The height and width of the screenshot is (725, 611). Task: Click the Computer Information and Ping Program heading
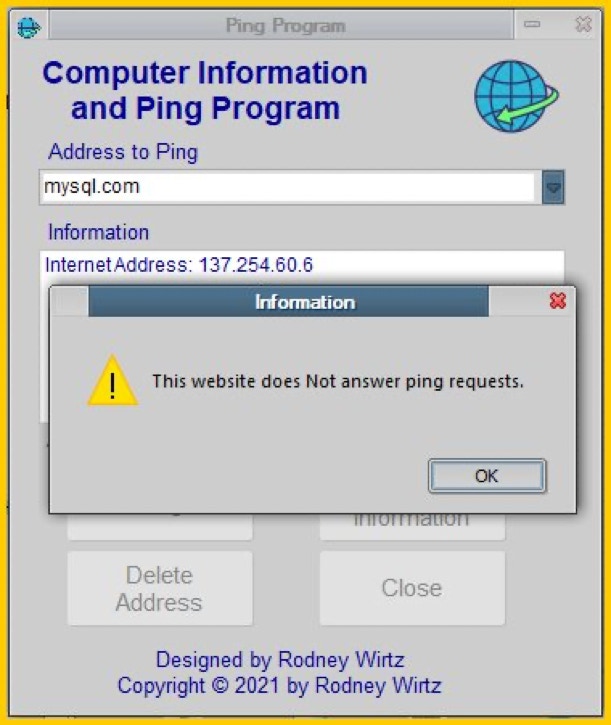click(x=205, y=91)
